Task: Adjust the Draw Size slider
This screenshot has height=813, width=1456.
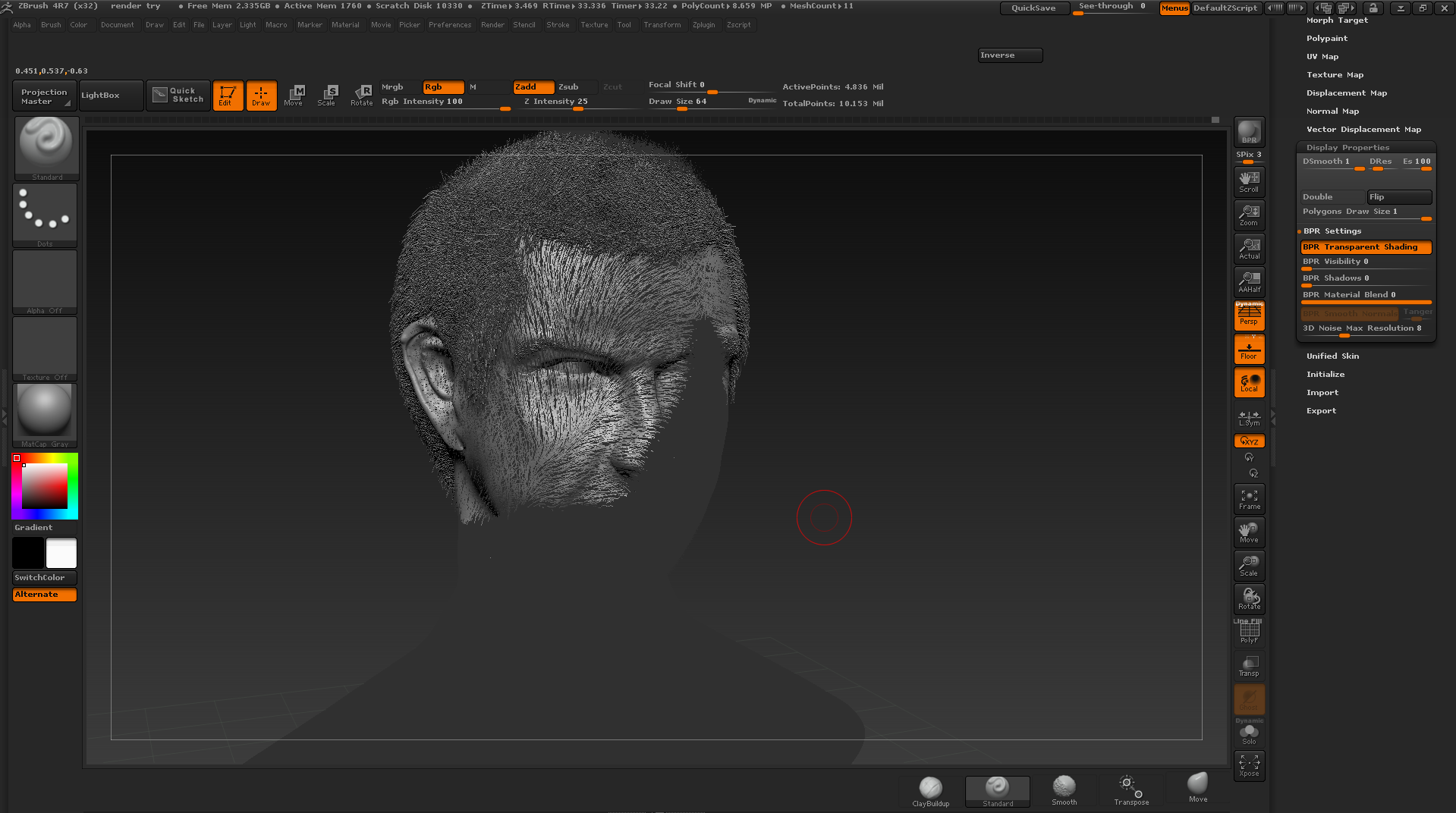Action: pyautogui.click(x=712, y=102)
